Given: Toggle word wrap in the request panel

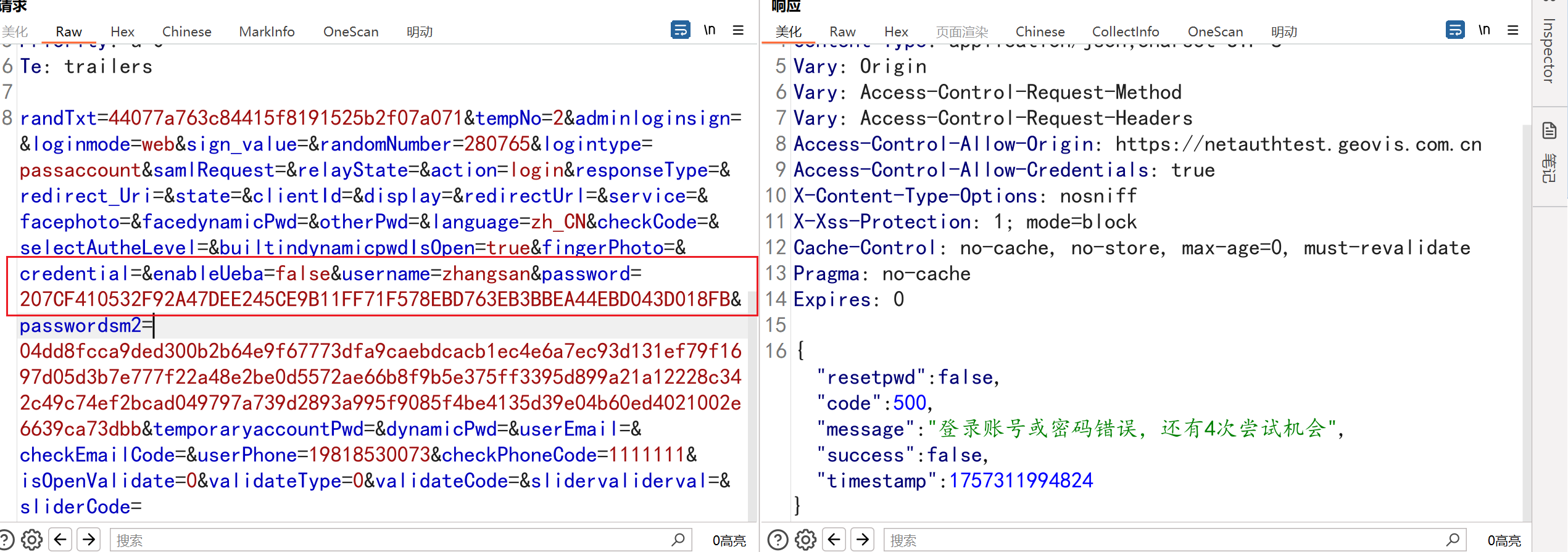Looking at the screenshot, I should [680, 30].
